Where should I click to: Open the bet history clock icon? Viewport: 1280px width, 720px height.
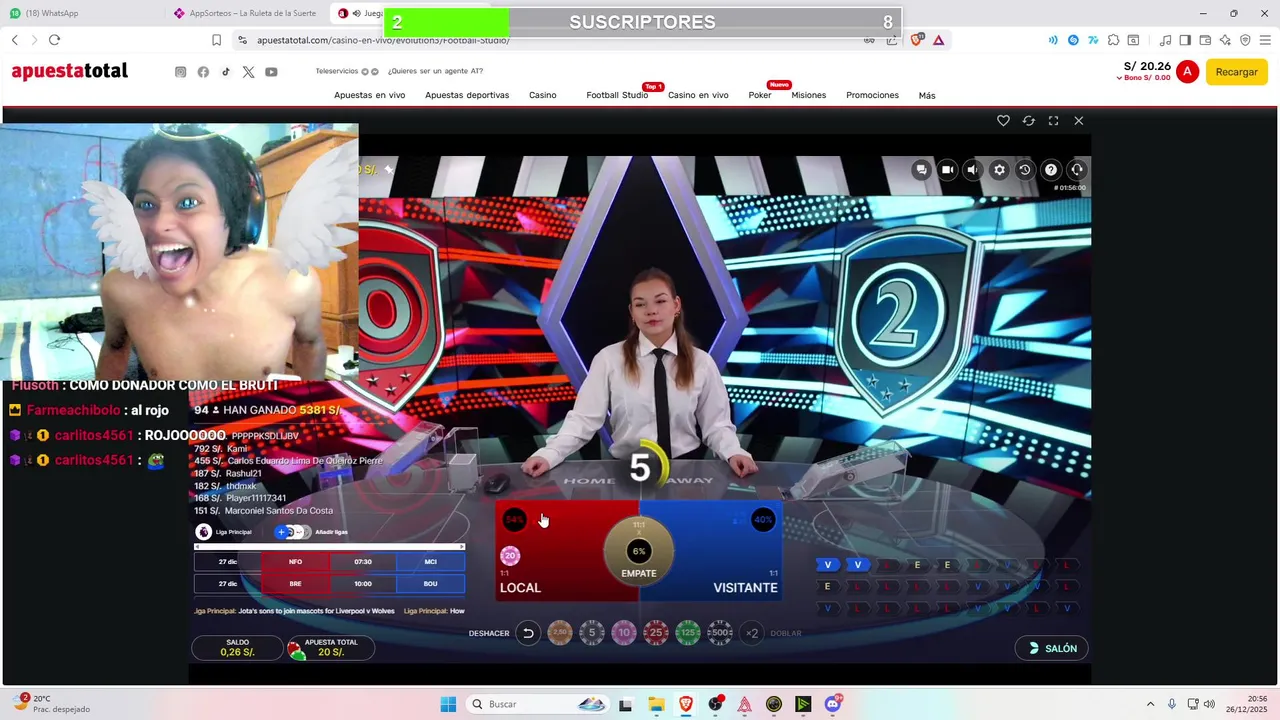1025,170
